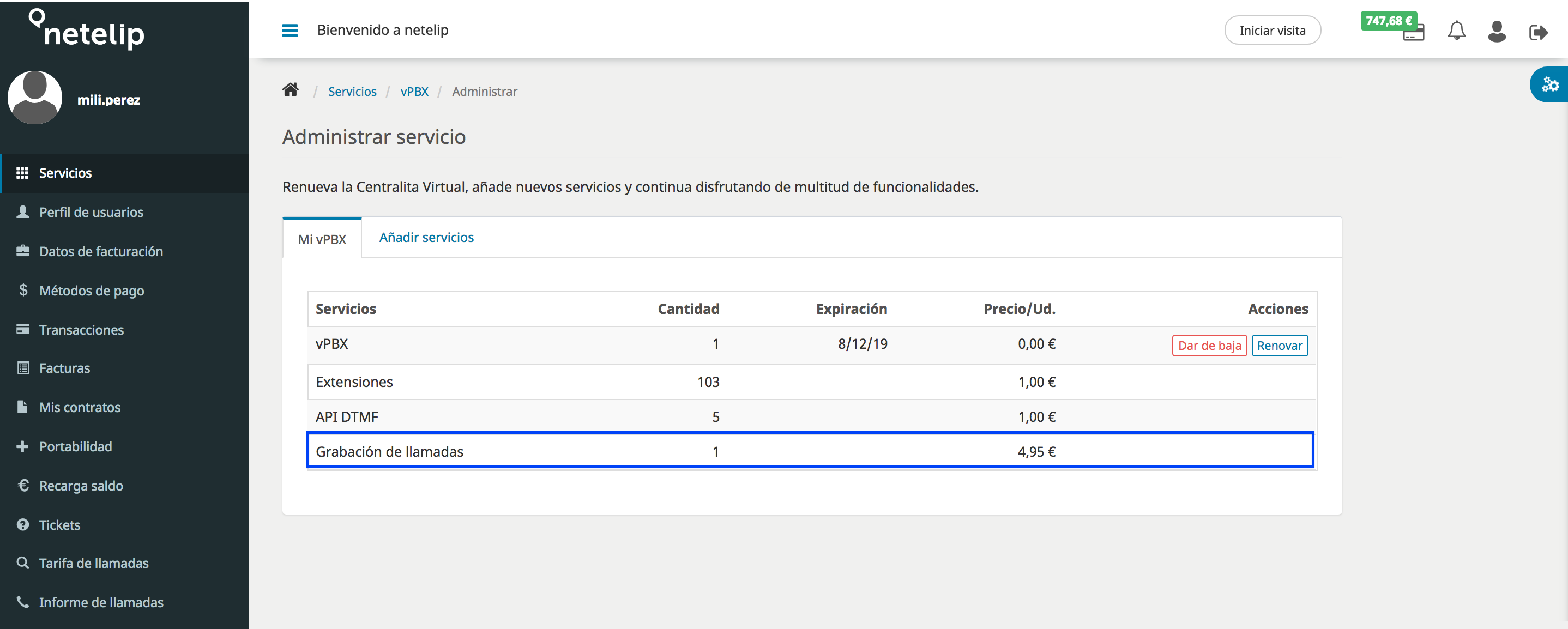
Task: Click the Perfil de usuarios person icon
Action: point(22,211)
